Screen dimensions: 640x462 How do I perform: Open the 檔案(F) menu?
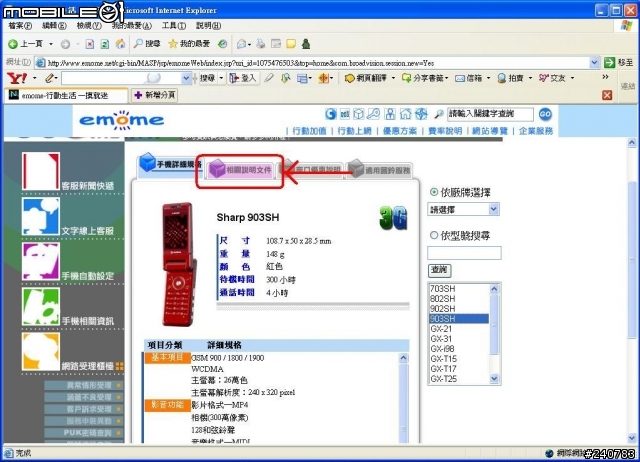point(20,26)
